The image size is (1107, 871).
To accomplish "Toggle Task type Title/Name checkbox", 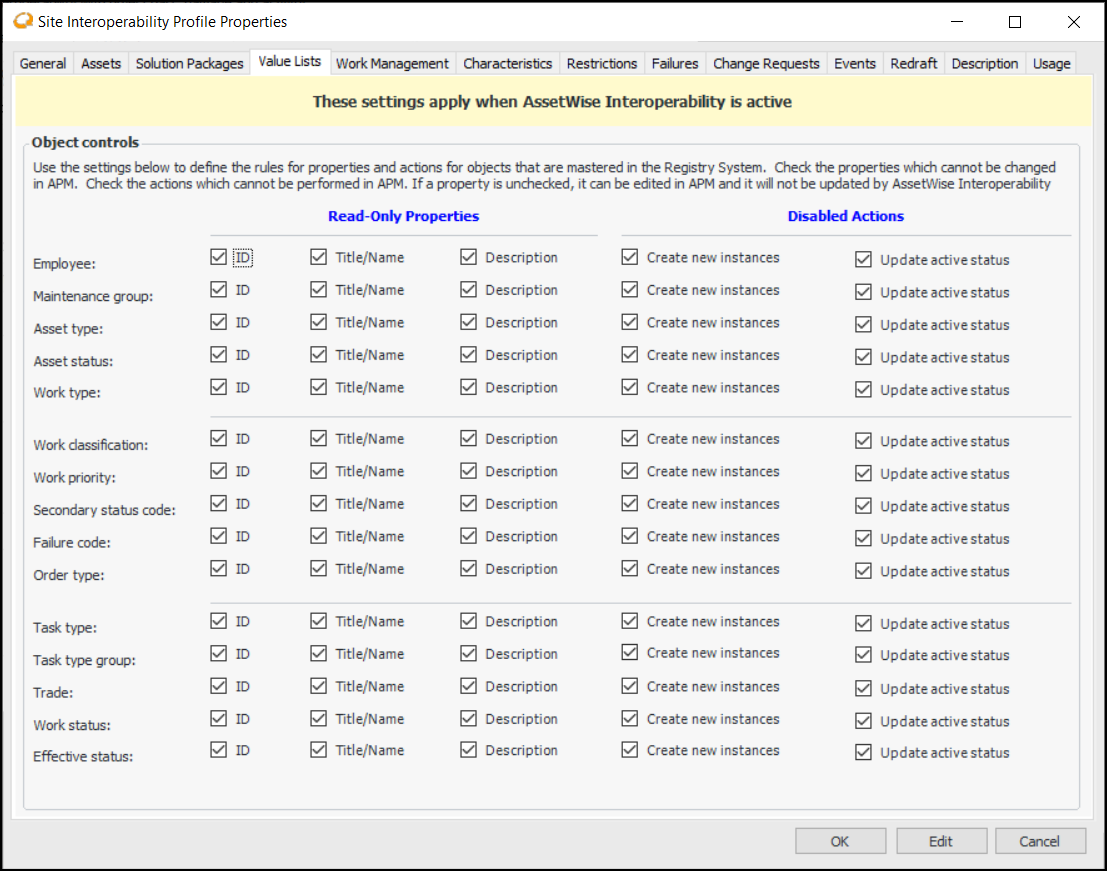I will 319,621.
